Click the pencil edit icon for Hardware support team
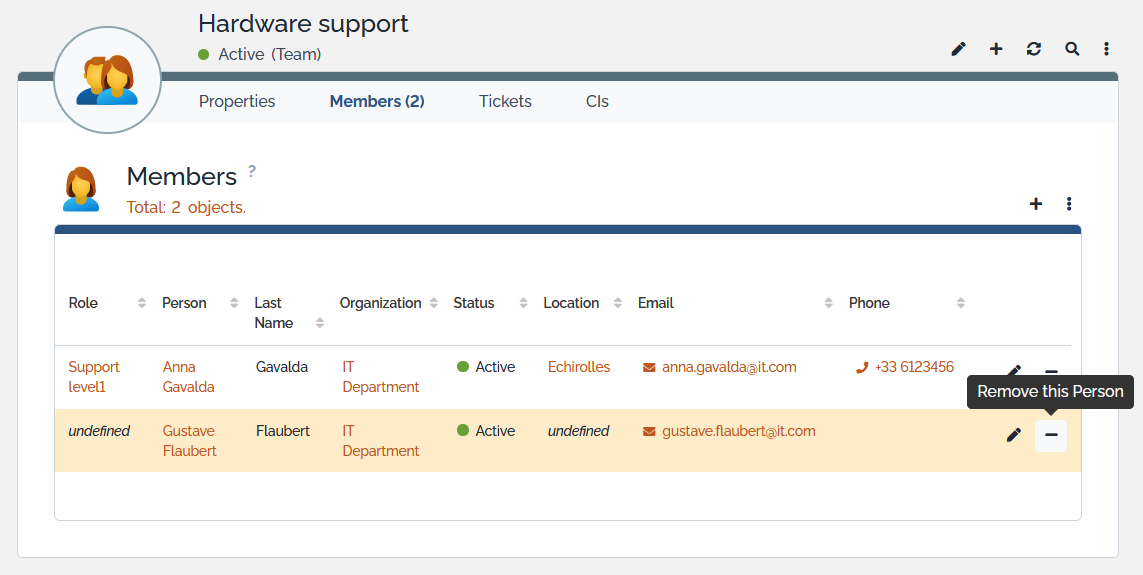Viewport: 1143px width, 575px height. tap(958, 49)
